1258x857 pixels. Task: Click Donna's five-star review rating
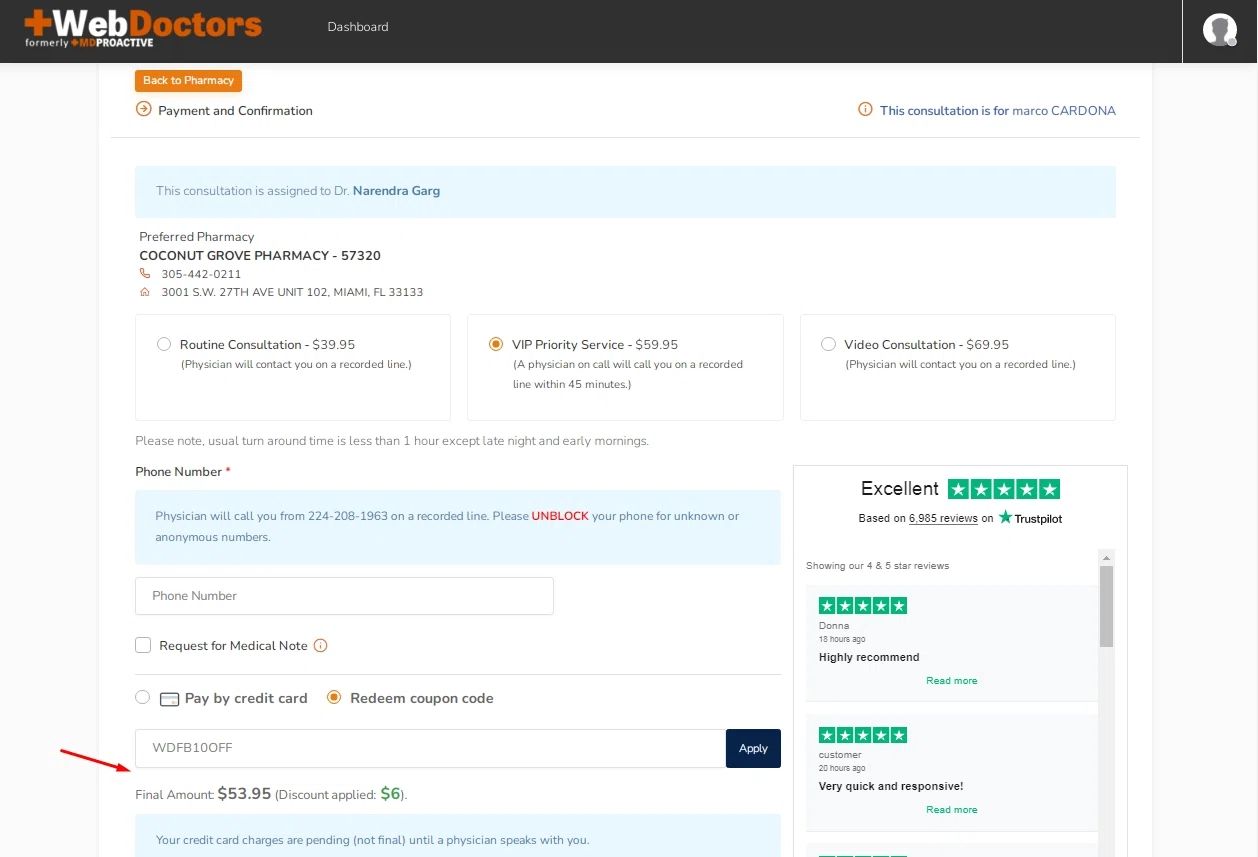click(x=863, y=605)
